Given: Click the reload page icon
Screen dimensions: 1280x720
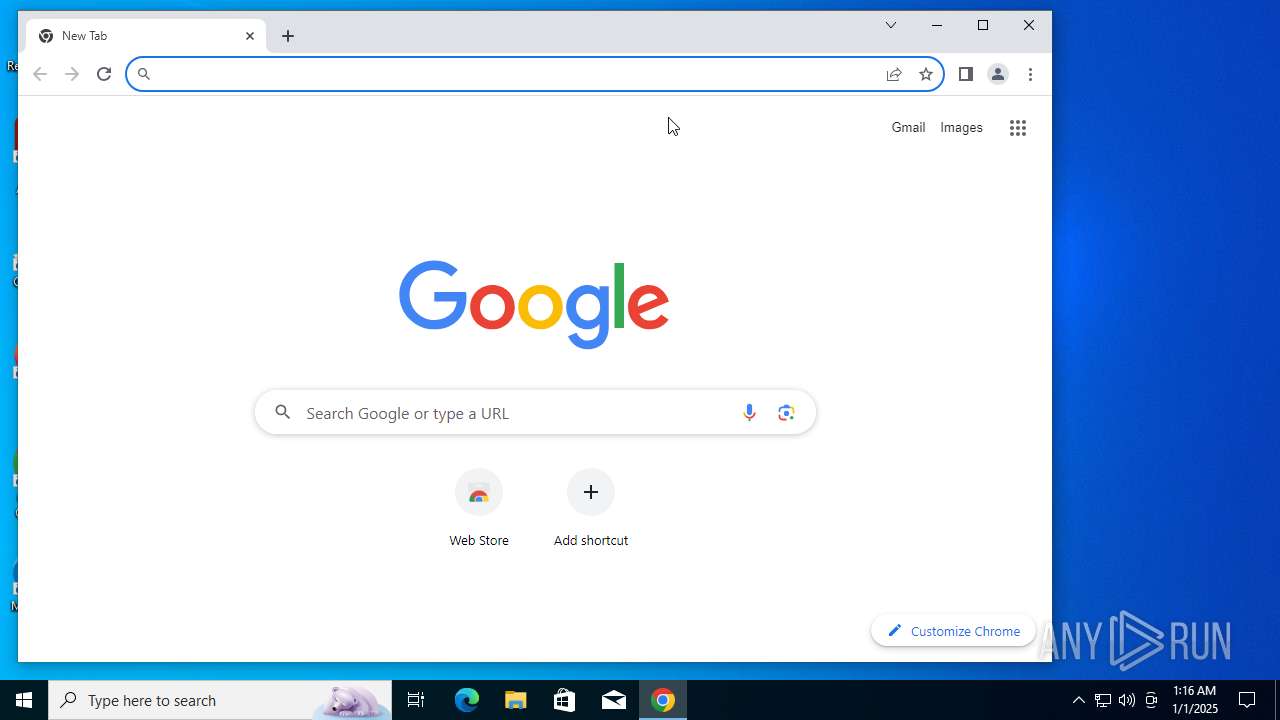Looking at the screenshot, I should pos(103,74).
